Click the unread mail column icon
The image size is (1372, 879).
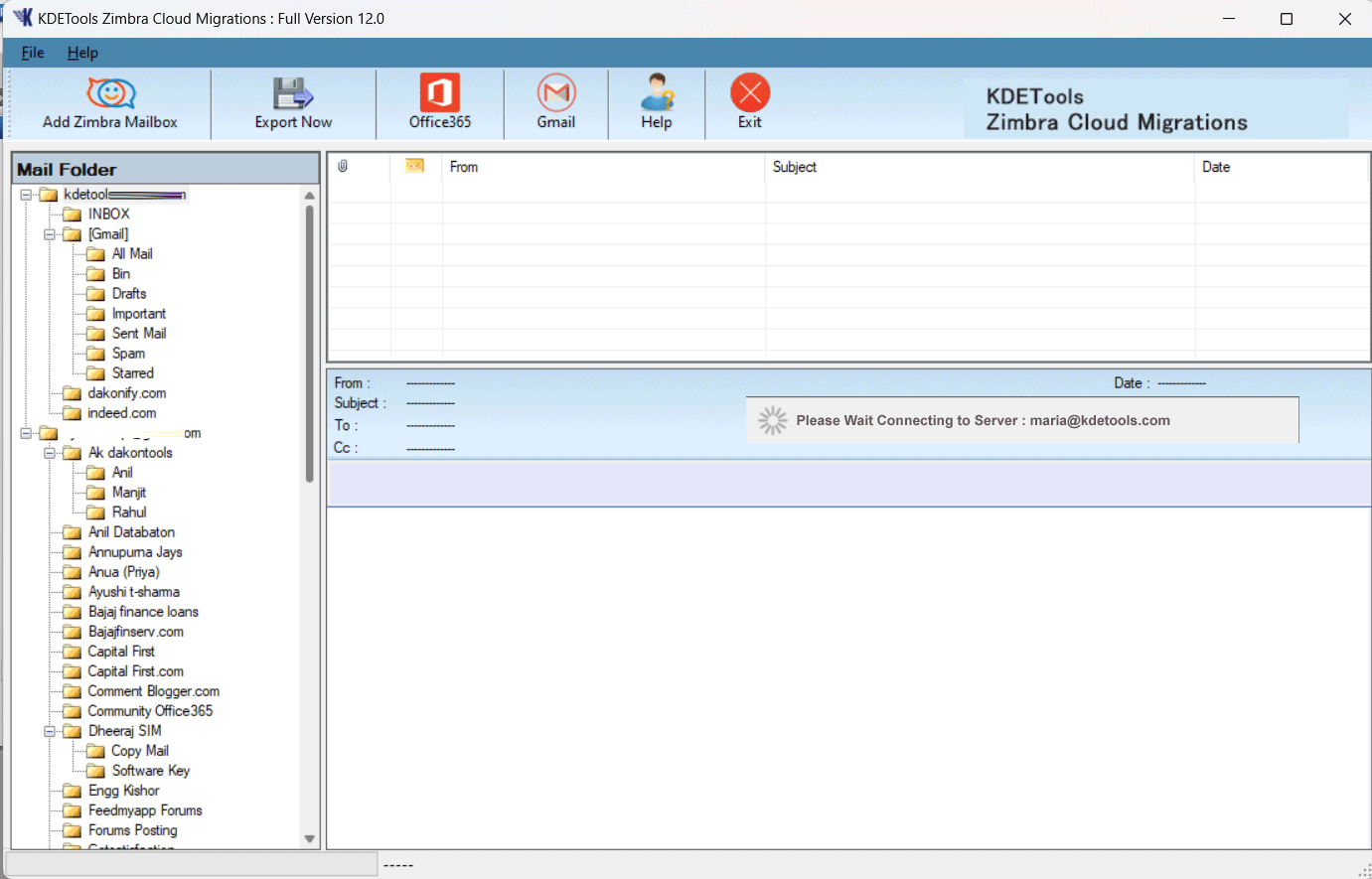click(x=415, y=166)
